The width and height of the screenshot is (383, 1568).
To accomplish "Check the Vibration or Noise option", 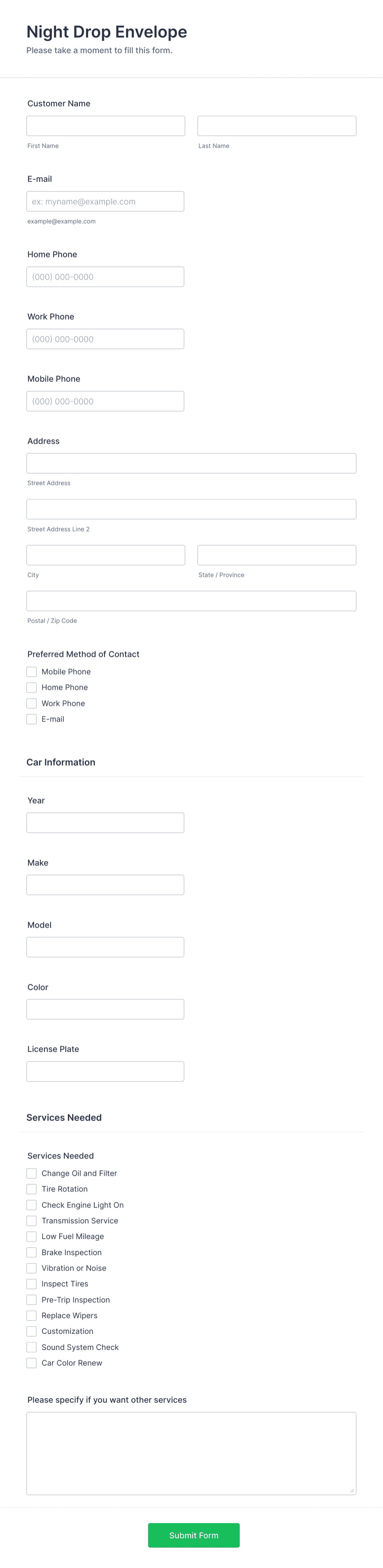I will 31,1268.
